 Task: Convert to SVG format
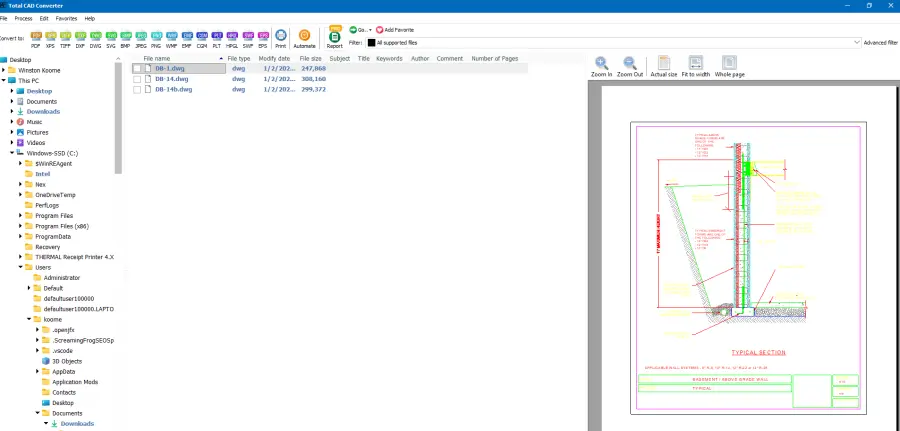tap(111, 38)
